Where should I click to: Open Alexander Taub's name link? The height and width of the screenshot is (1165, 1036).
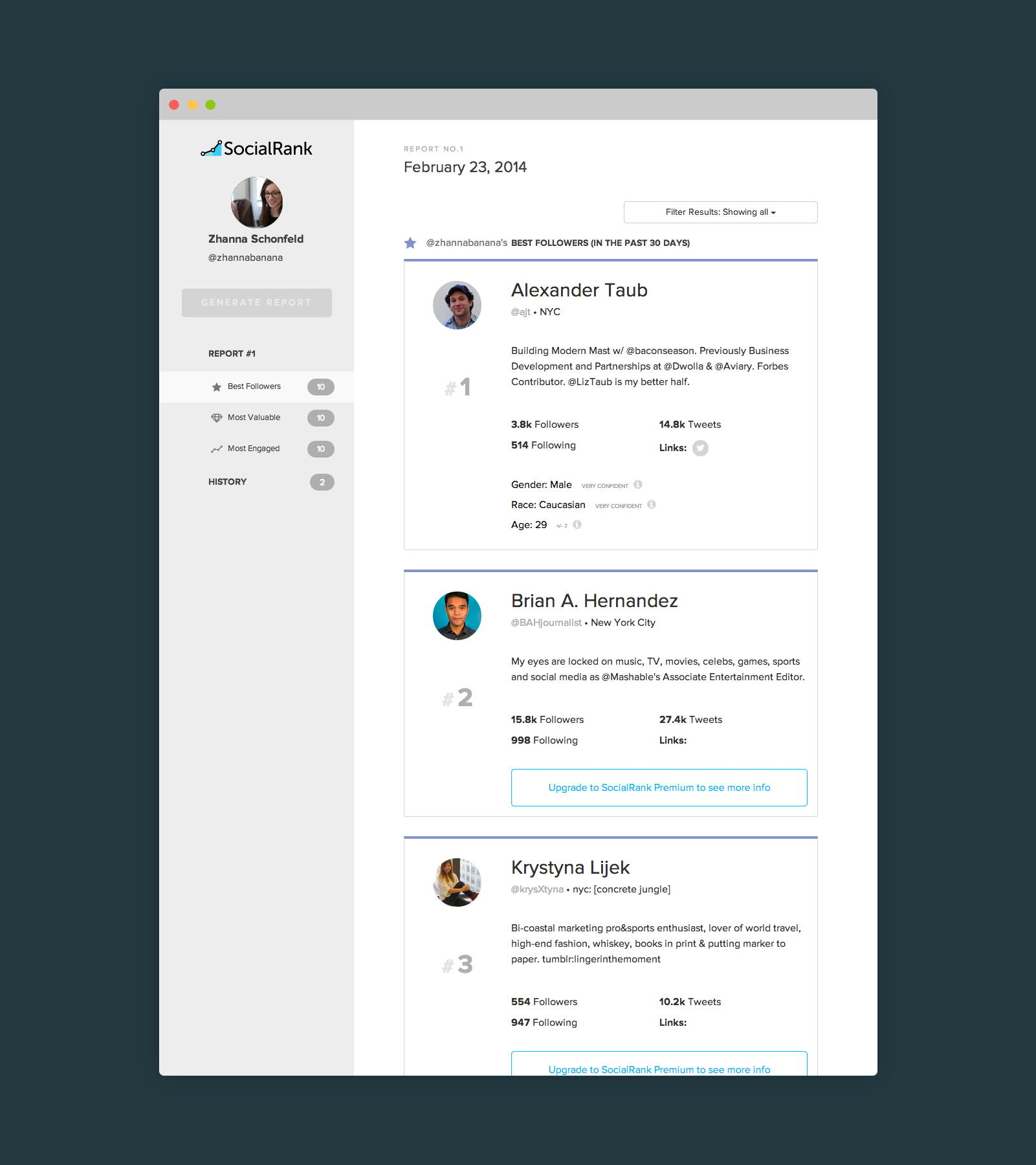point(580,291)
